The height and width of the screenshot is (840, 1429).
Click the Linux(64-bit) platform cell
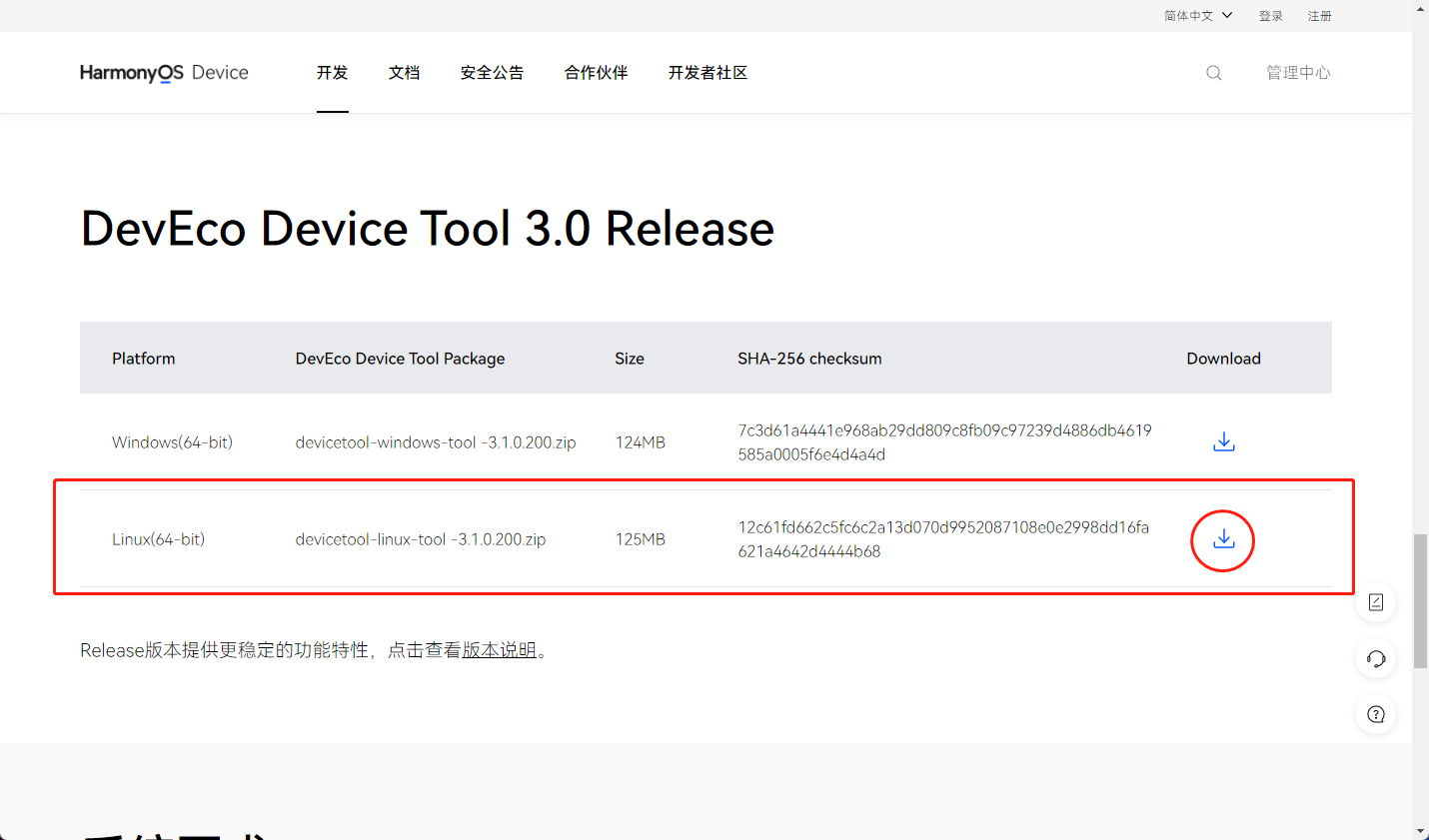pos(158,539)
